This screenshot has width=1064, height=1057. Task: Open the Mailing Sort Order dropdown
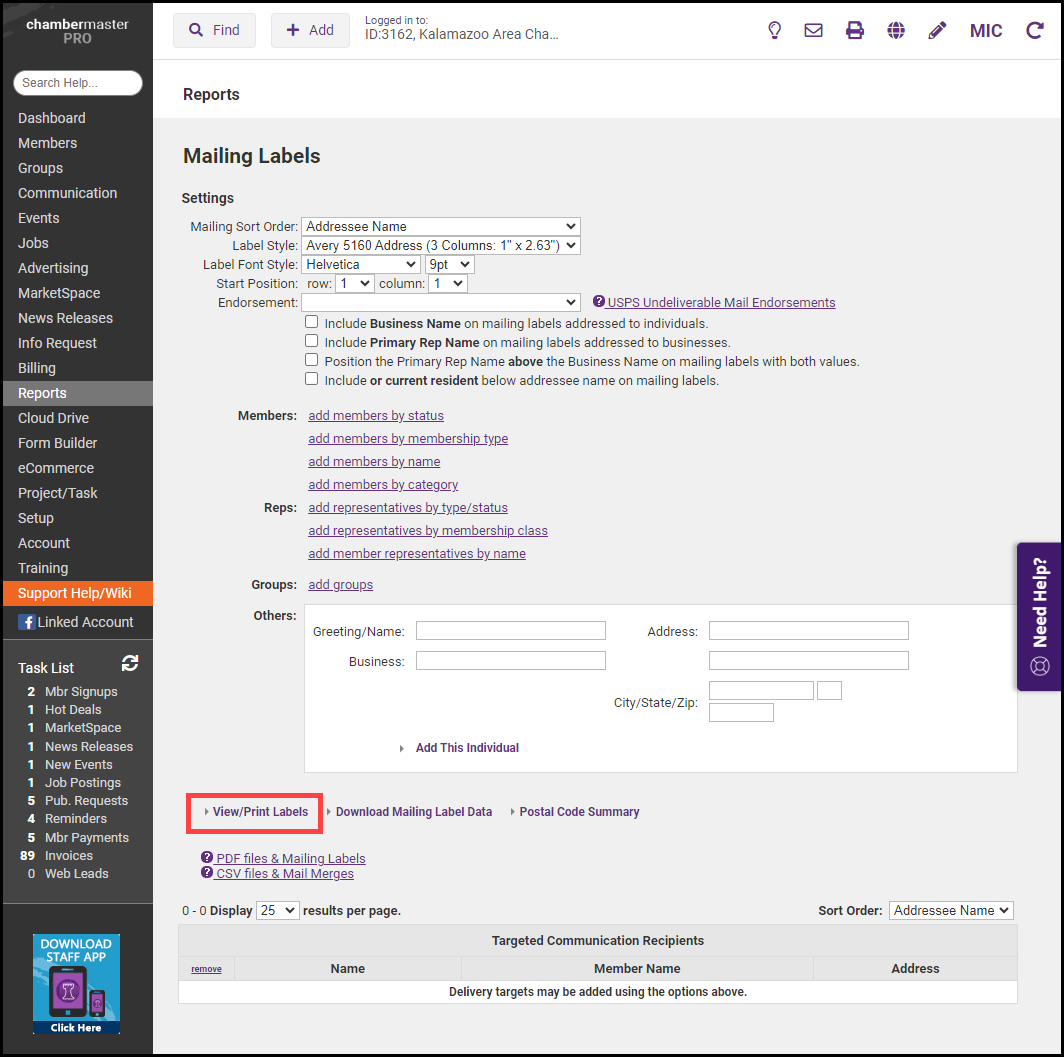pos(441,227)
